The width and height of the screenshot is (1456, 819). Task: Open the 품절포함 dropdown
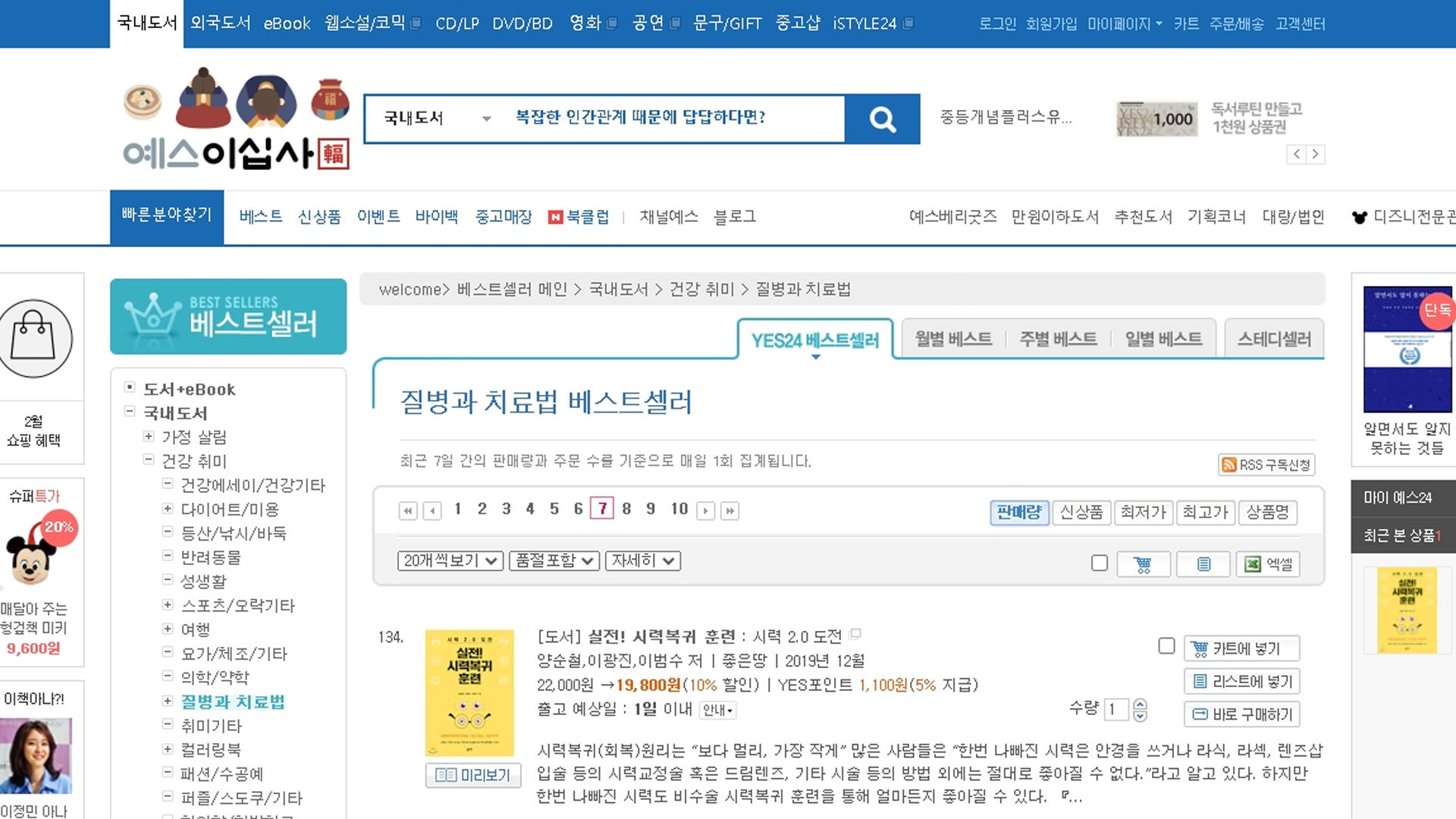(x=554, y=561)
